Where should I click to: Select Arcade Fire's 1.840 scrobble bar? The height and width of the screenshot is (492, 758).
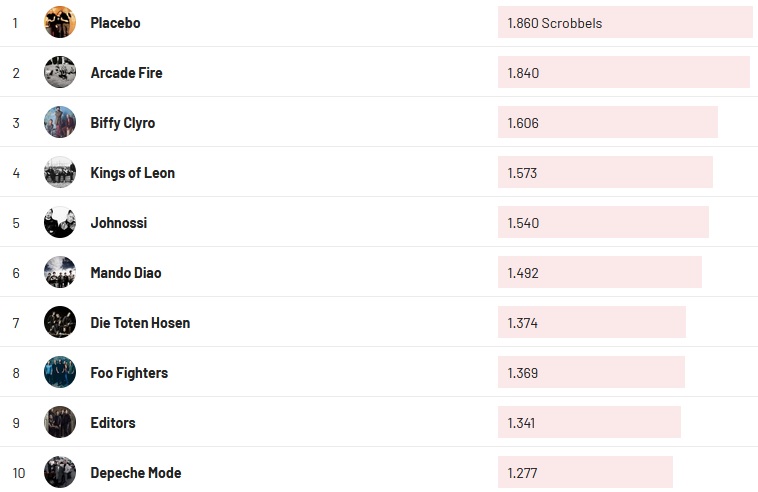coord(623,72)
